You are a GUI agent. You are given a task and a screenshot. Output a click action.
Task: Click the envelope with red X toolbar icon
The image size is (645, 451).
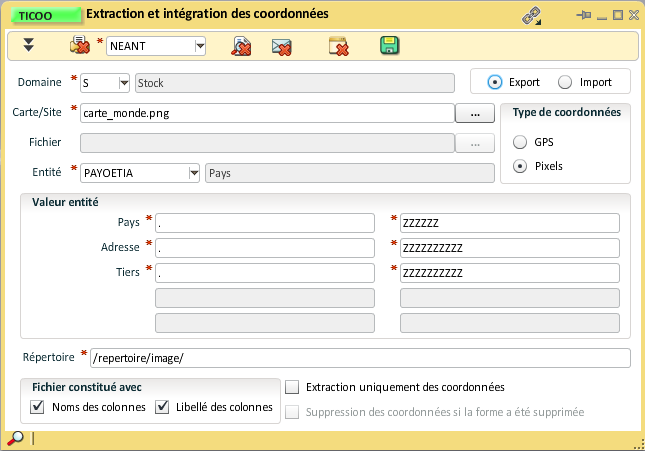pos(282,45)
